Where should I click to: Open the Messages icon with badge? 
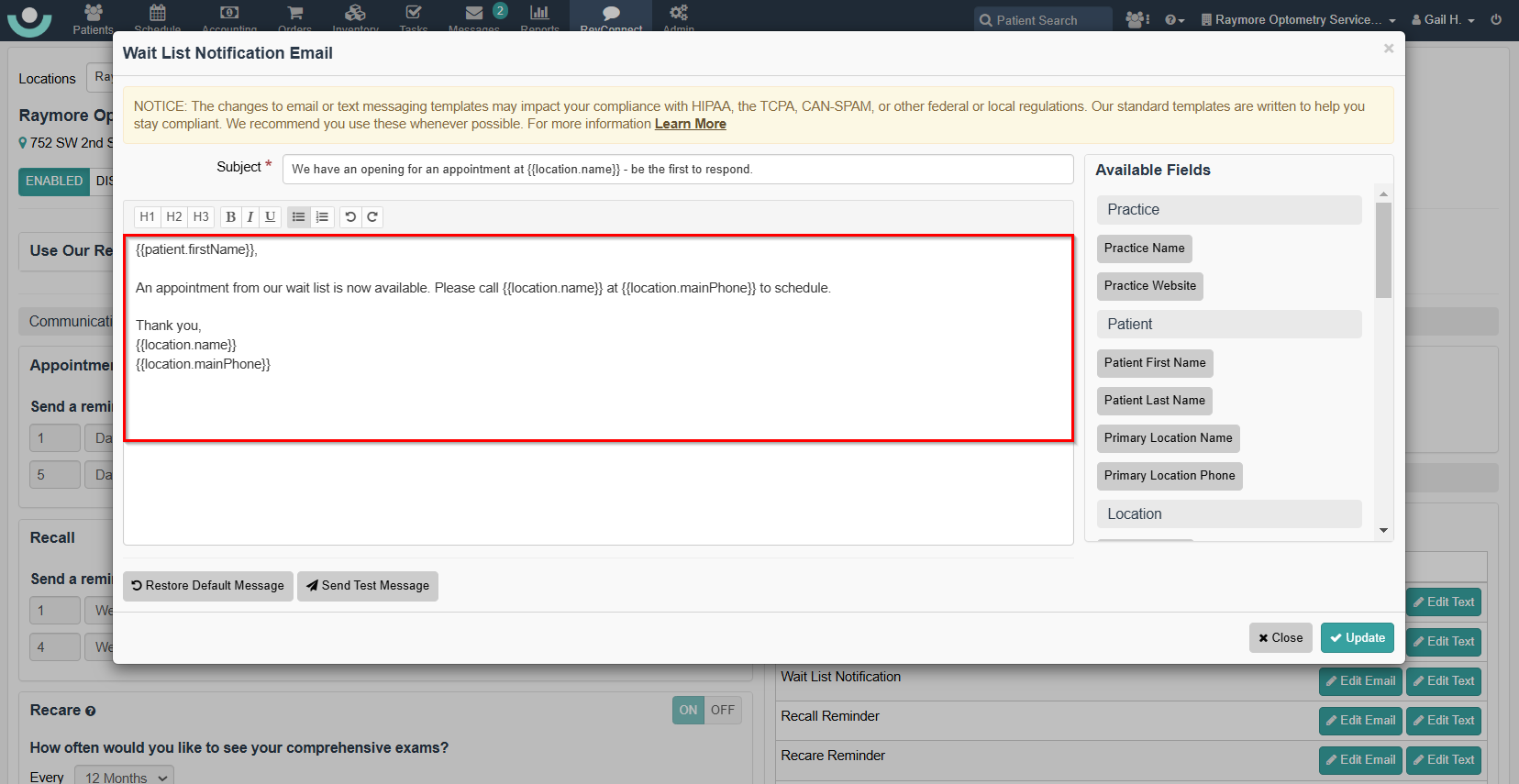pyautogui.click(x=474, y=16)
